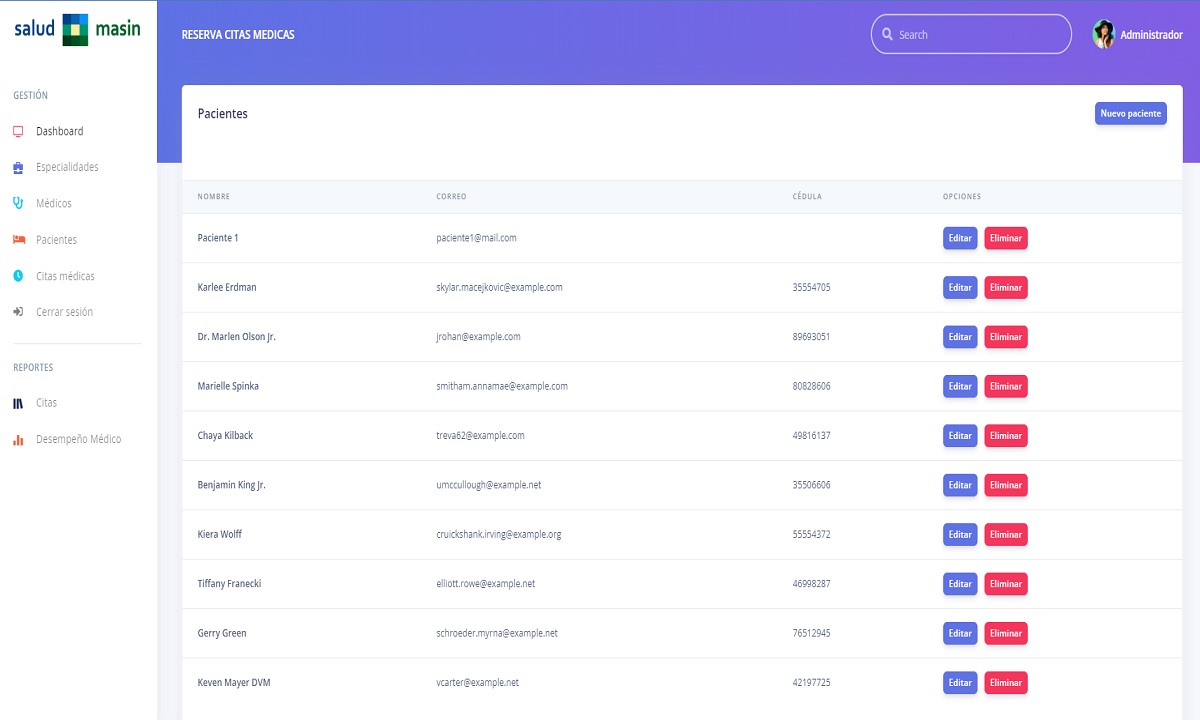Eliminate patient Gerry Green

click(1006, 633)
